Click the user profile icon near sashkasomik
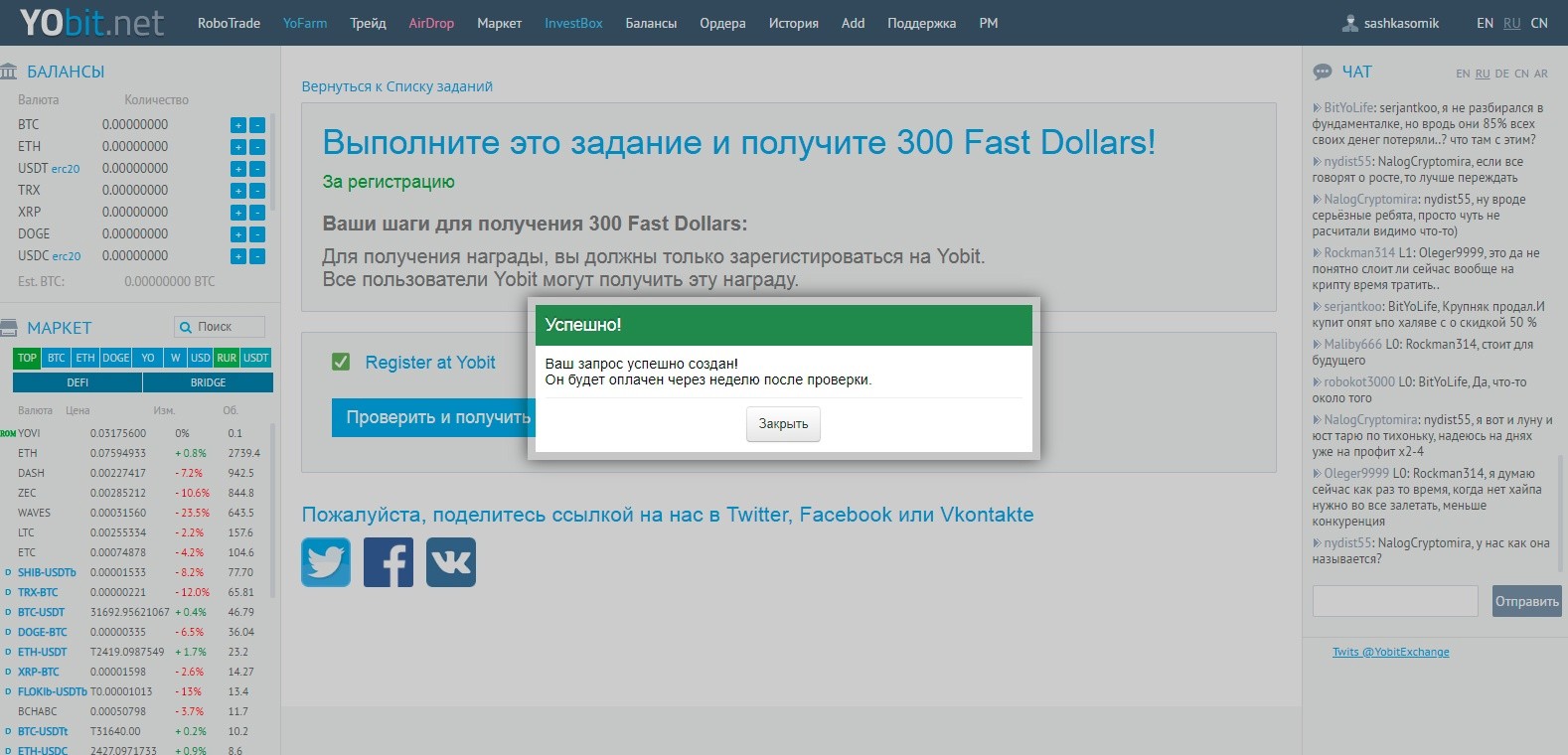This screenshot has width=1568, height=755. coord(1350,23)
